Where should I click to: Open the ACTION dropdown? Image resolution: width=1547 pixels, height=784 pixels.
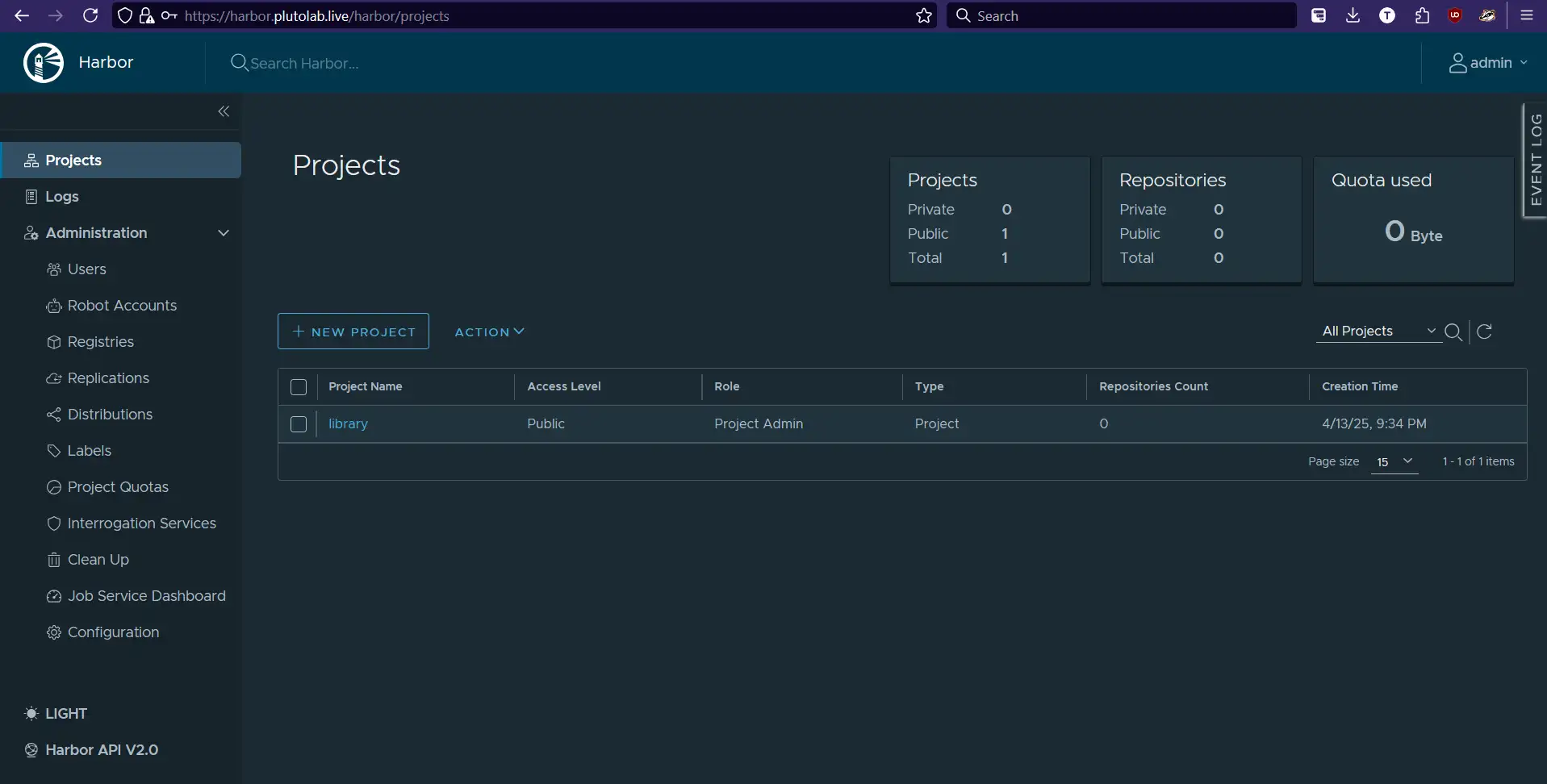(x=489, y=331)
